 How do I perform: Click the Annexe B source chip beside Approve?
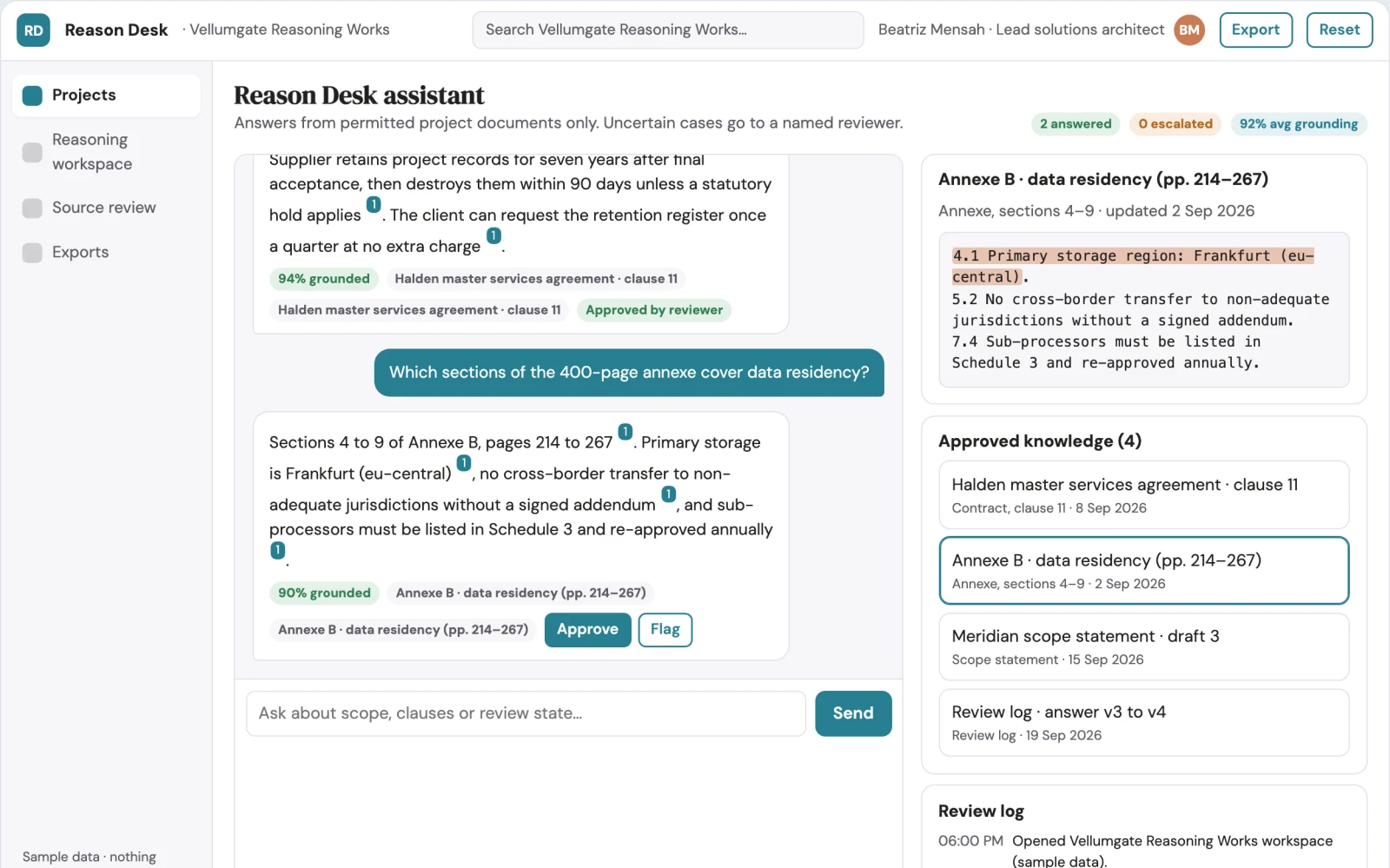point(403,630)
